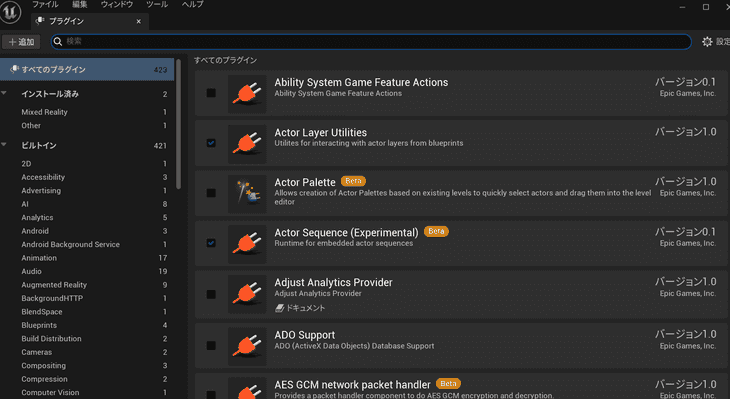Enable the Ability System Game Feature Actions checkbox
Viewport: 730px width, 399px height.
(x=211, y=93)
